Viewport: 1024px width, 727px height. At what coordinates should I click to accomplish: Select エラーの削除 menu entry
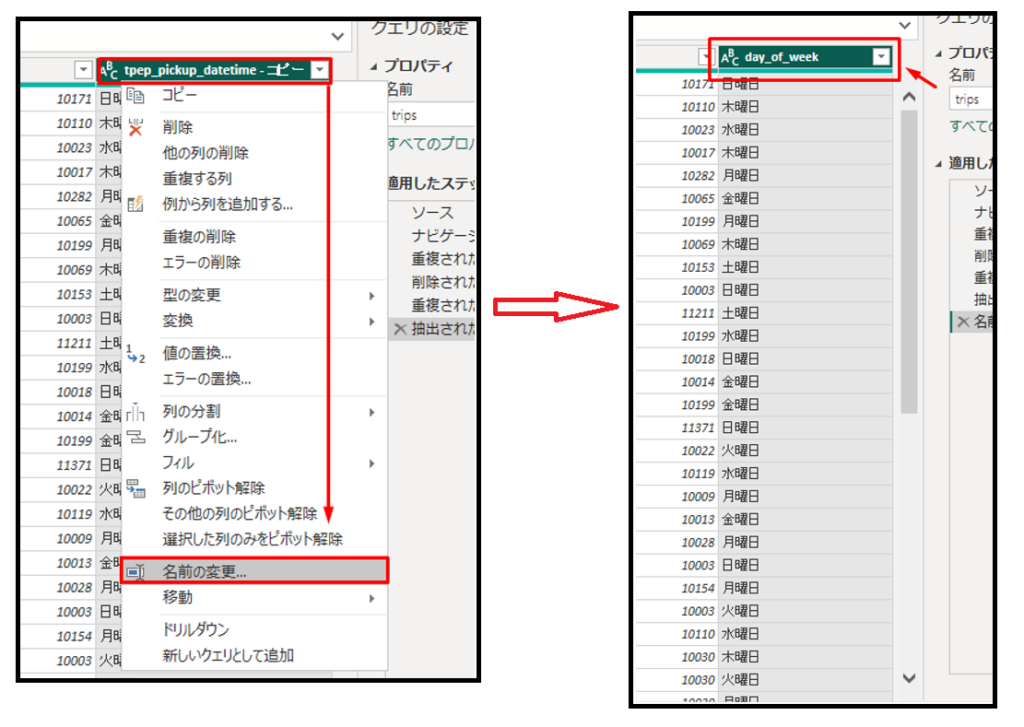(x=202, y=263)
